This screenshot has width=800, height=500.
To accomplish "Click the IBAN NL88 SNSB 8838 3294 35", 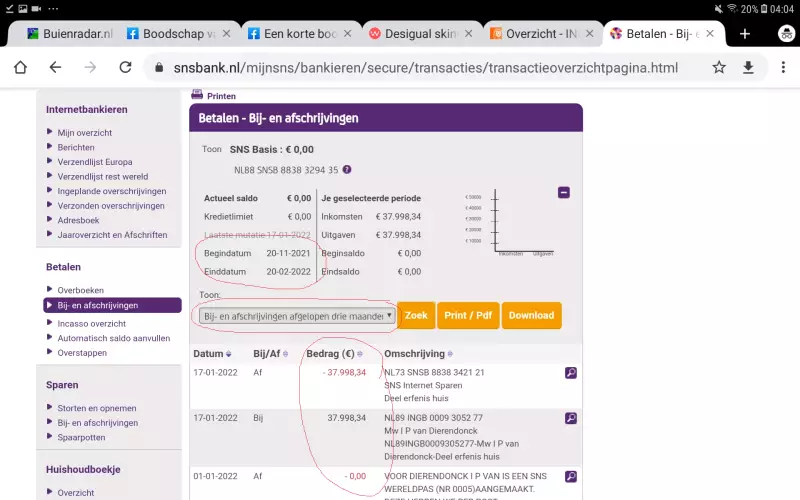I will tap(286, 170).
